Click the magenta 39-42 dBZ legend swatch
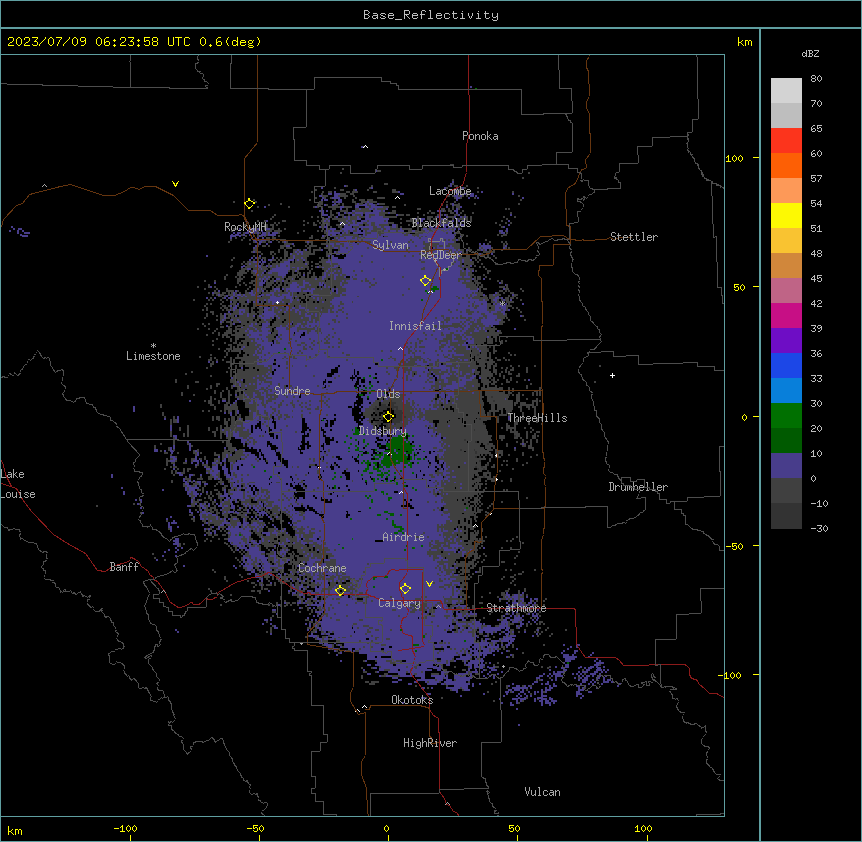Screen dimensions: 862x842 coord(786,315)
